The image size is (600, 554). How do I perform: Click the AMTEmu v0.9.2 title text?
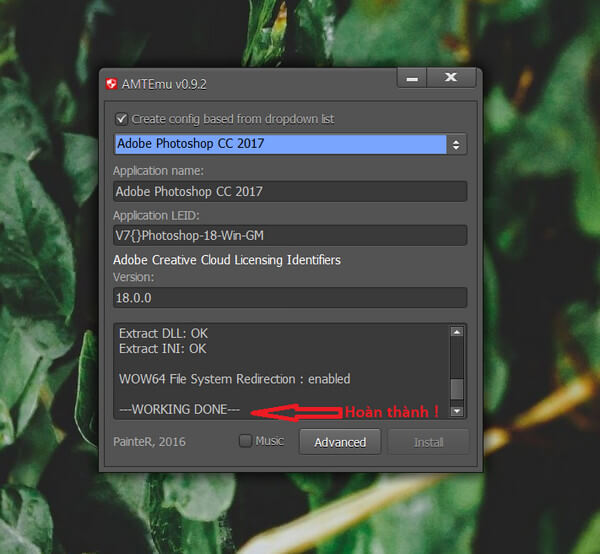click(x=164, y=84)
